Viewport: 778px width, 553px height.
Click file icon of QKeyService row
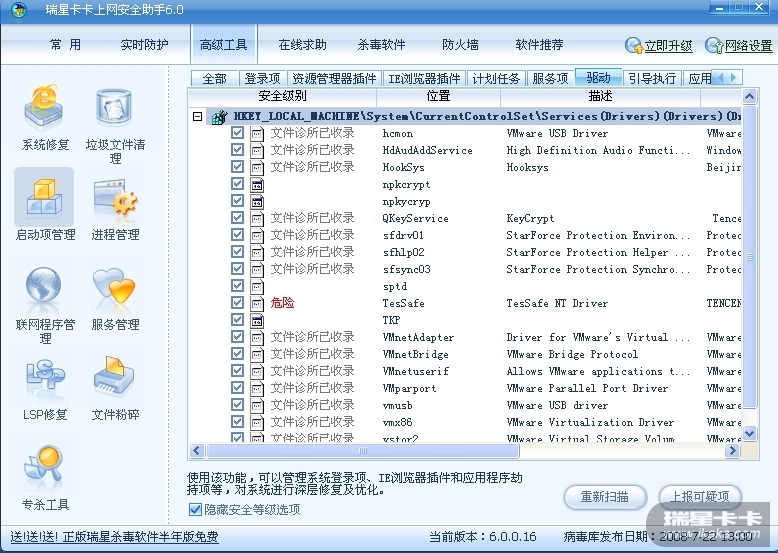(257, 218)
